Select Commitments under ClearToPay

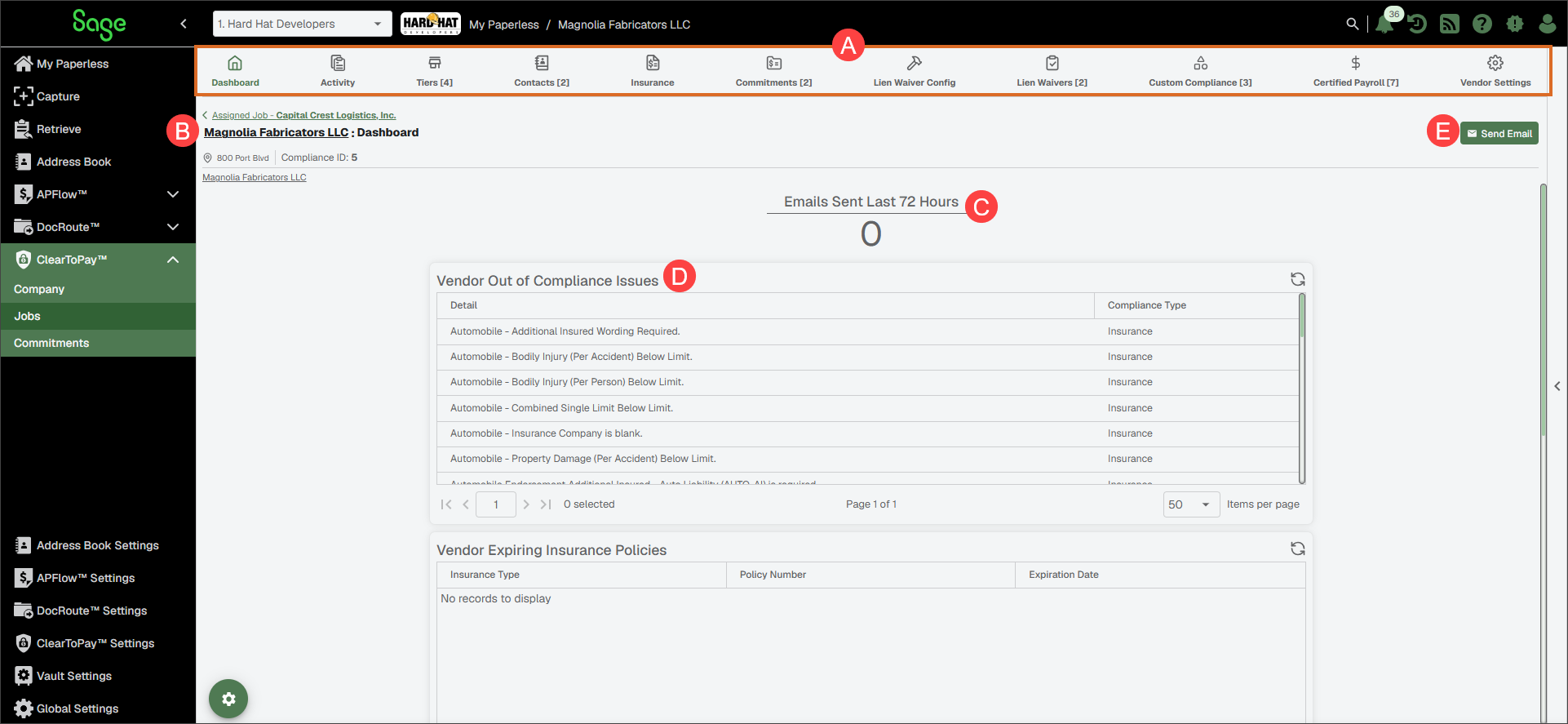pyautogui.click(x=98, y=343)
